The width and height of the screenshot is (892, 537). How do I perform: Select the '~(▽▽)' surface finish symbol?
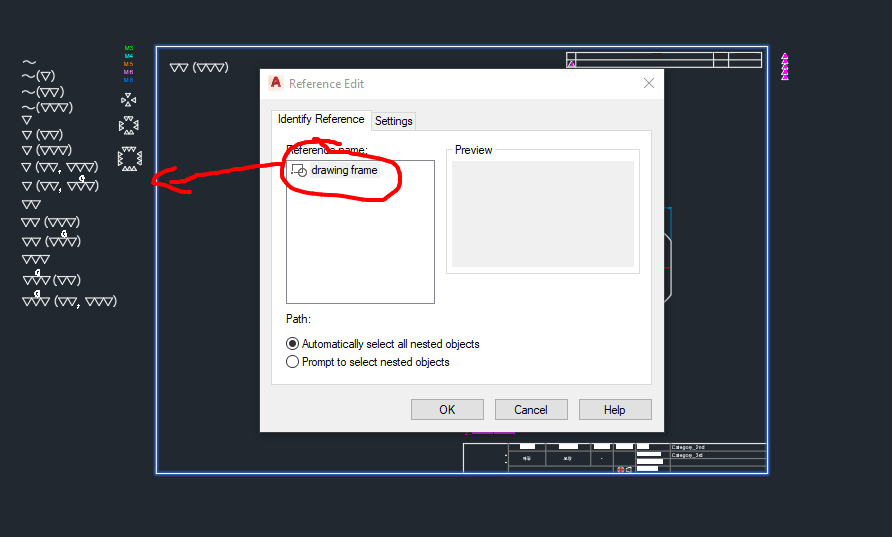pos(43,92)
